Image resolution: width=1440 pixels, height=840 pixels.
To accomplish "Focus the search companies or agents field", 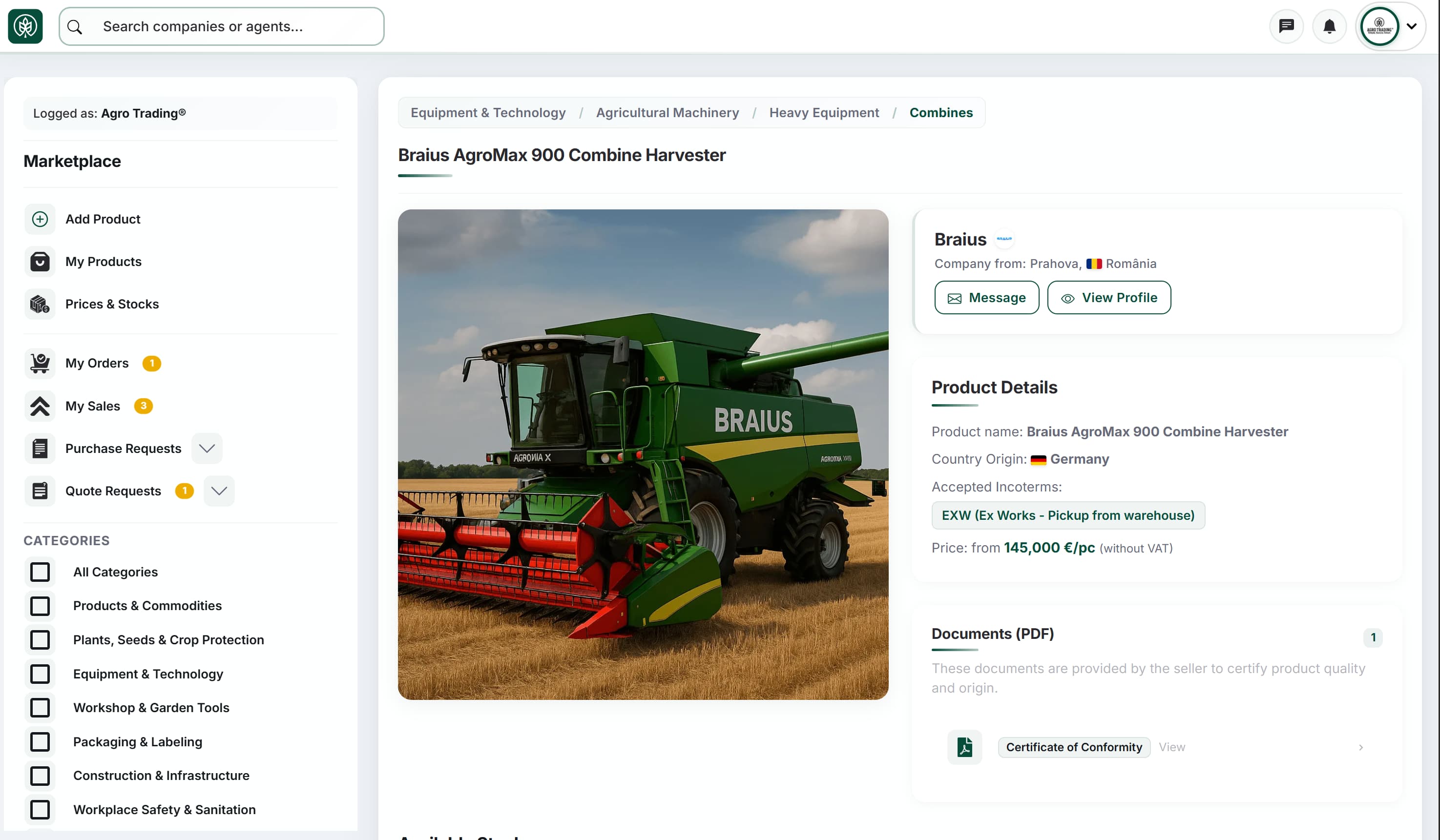I will [222, 26].
